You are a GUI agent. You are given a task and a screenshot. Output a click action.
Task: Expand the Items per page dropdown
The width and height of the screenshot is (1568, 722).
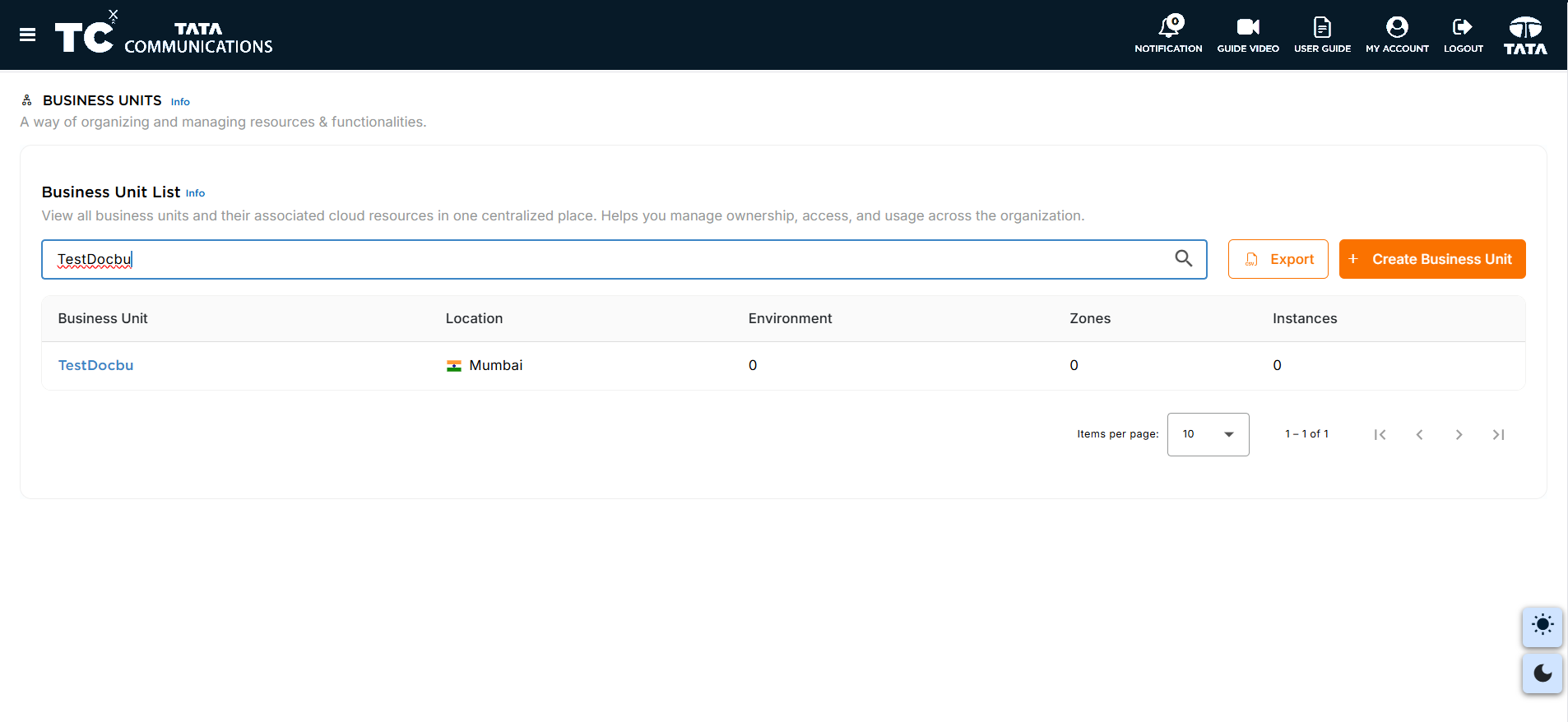pos(1208,434)
